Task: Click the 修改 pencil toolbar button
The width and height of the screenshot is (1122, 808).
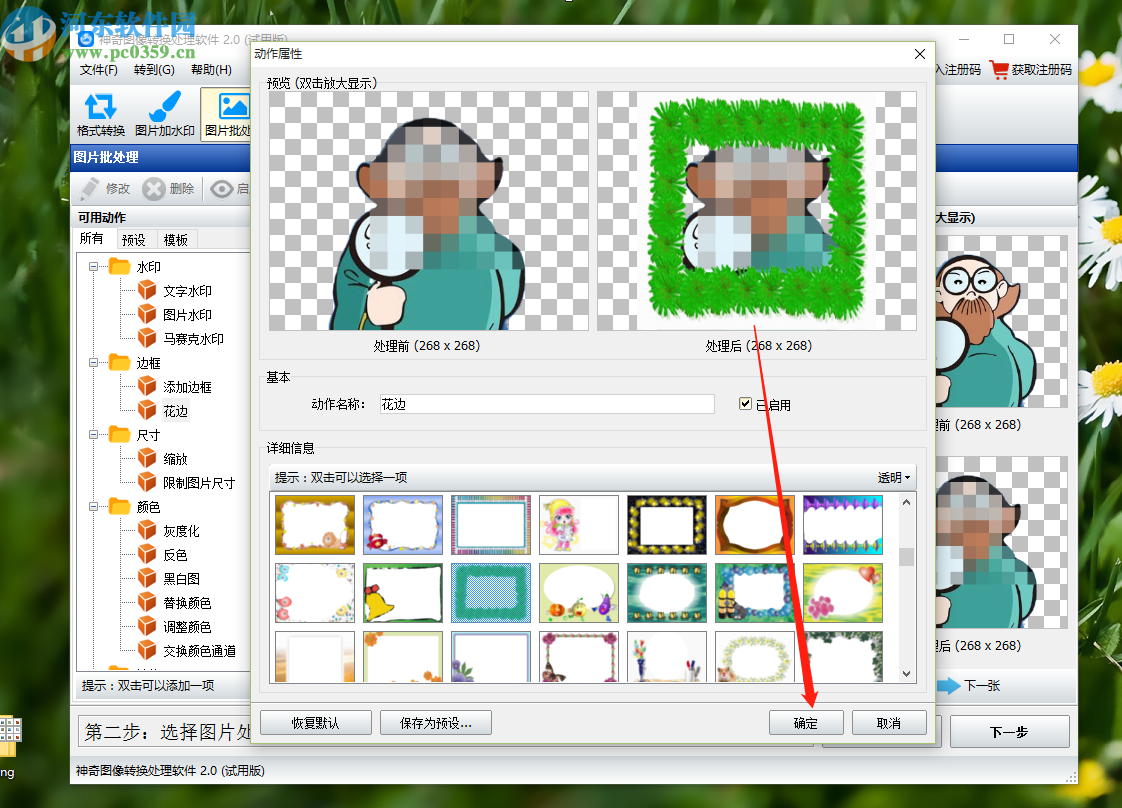Action: coord(105,188)
